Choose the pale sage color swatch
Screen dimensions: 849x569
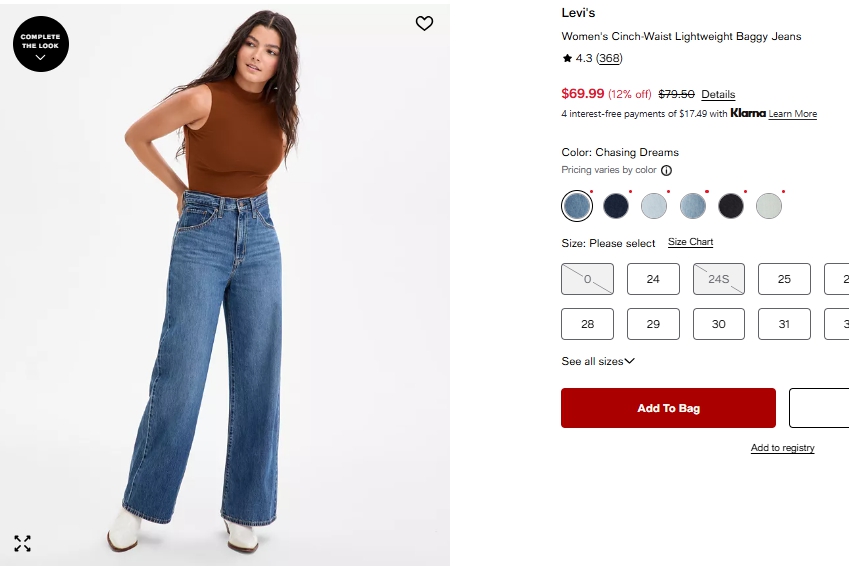[769, 206]
